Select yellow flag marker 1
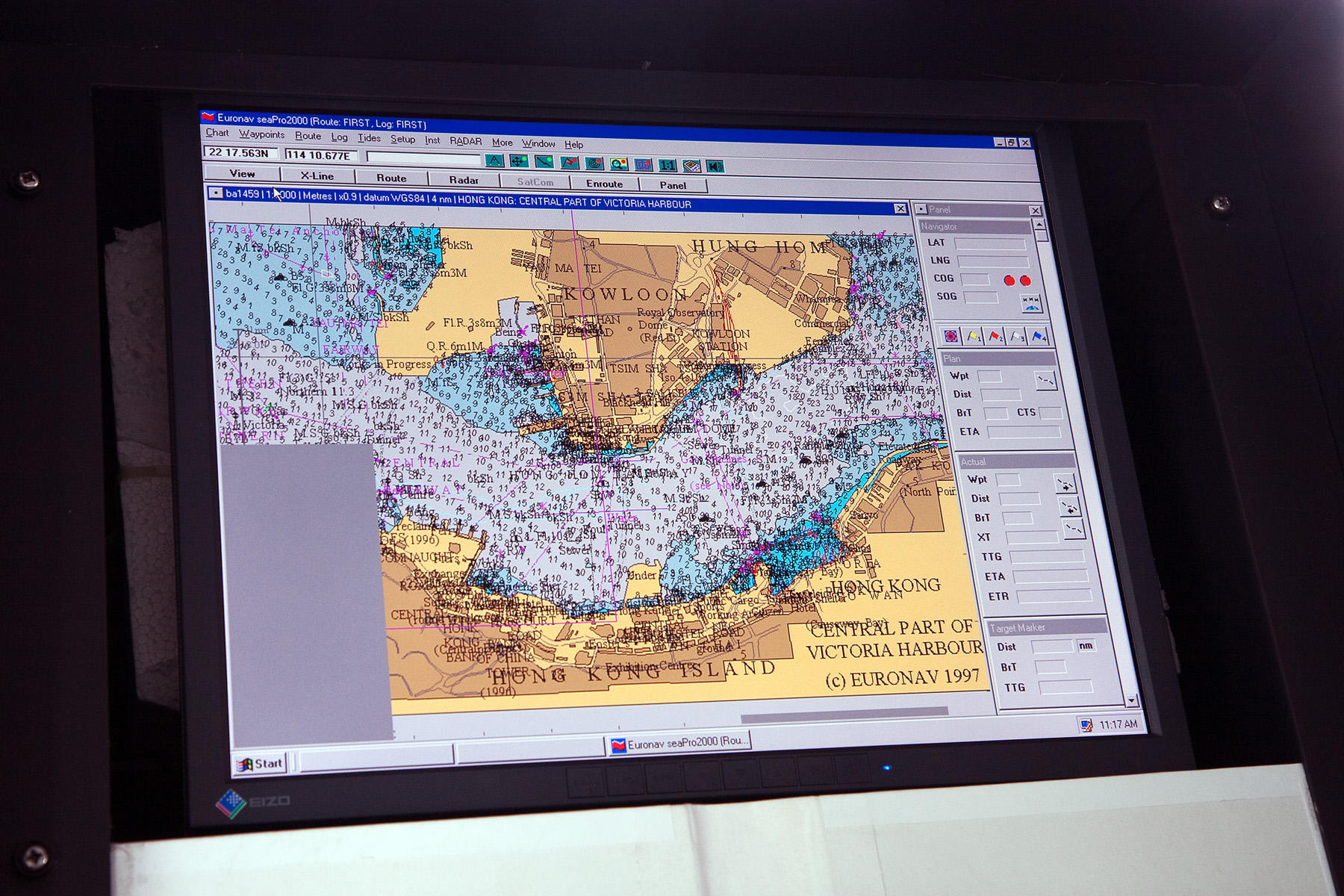1344x896 pixels. click(973, 336)
